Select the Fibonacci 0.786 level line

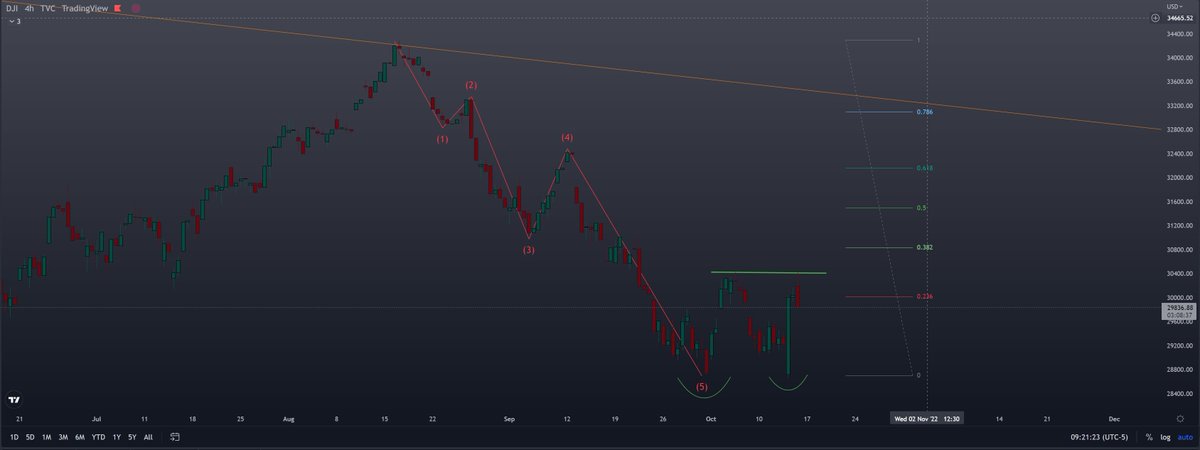[x=878, y=112]
